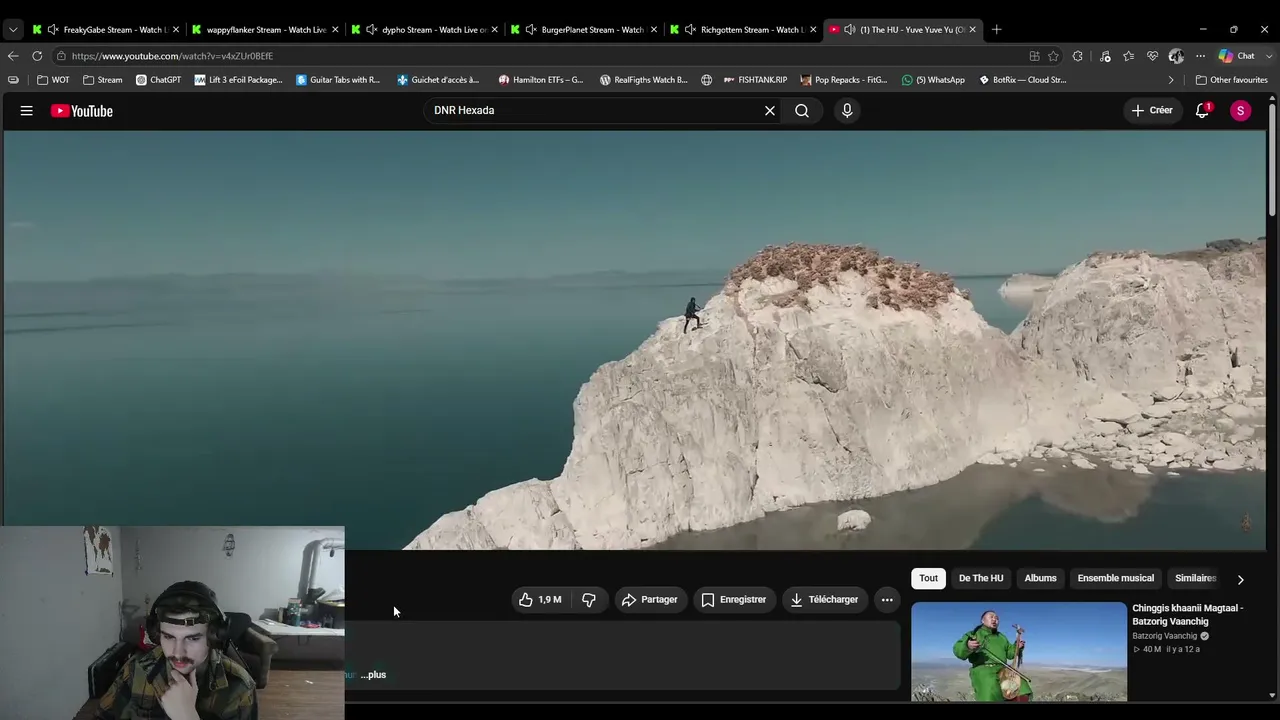This screenshot has width=1280, height=720.
Task: Open a new browser tab
Action: tap(996, 30)
